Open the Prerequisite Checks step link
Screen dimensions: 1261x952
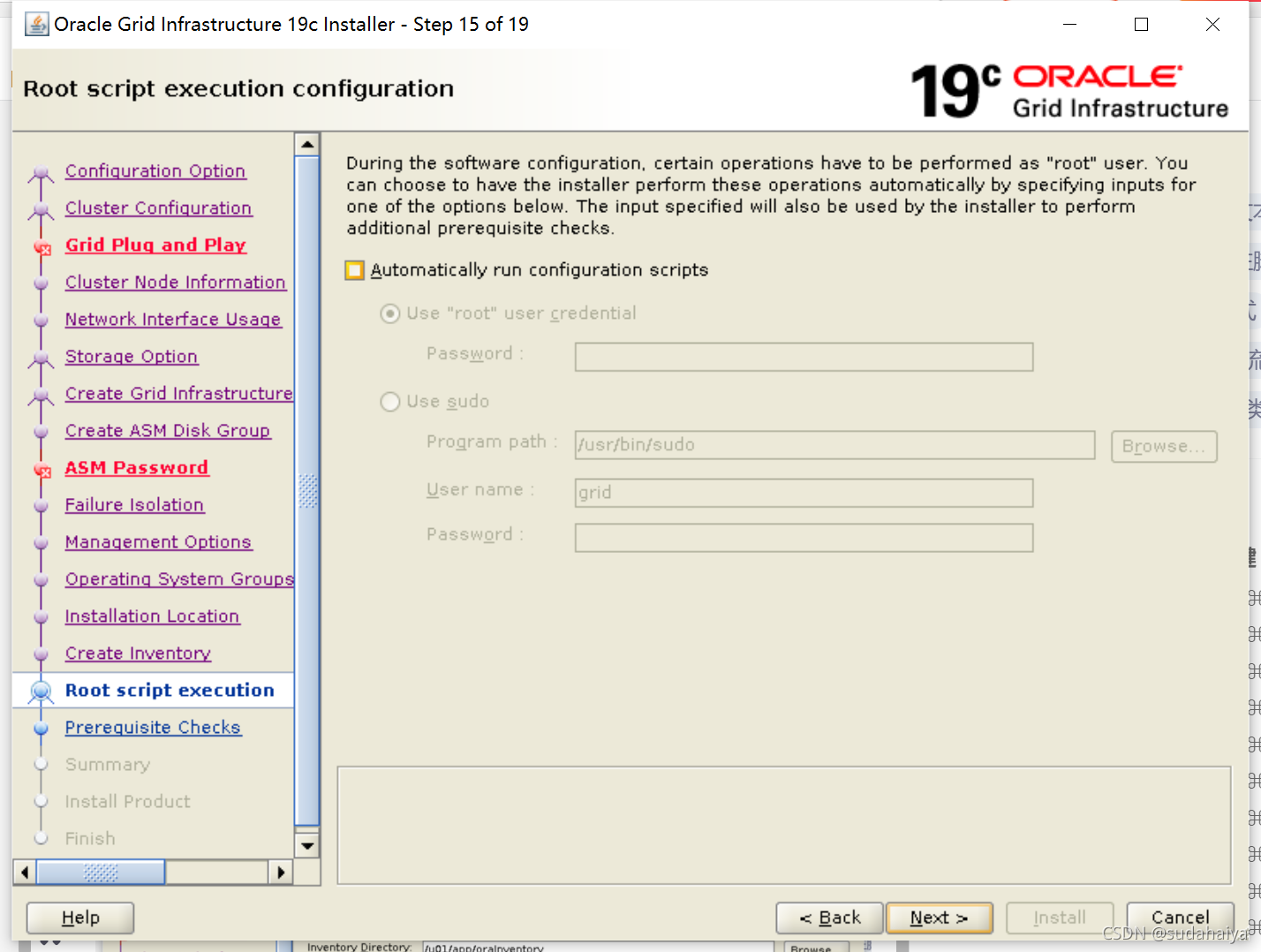pyautogui.click(x=153, y=728)
